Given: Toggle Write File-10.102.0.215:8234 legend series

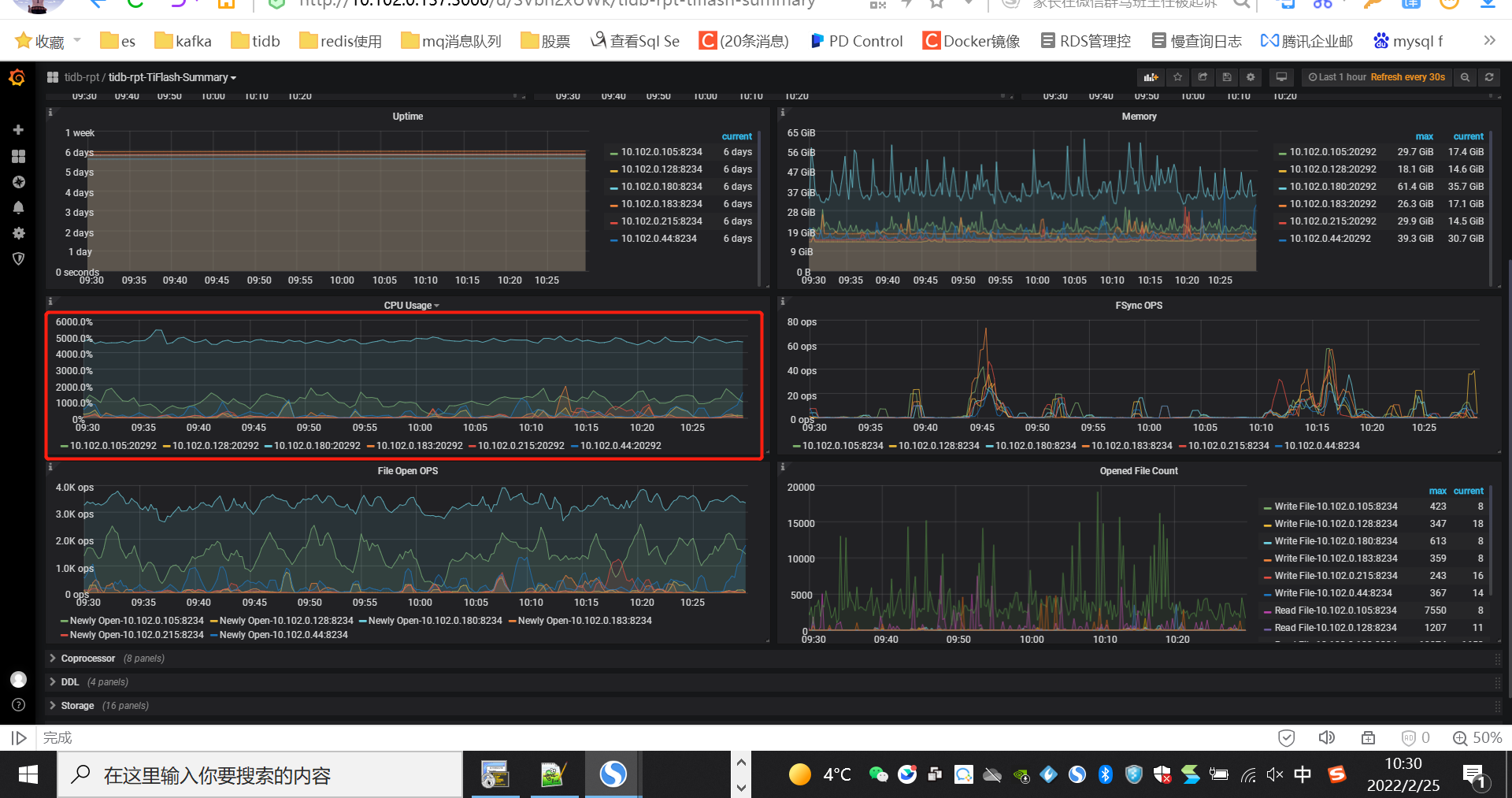Looking at the screenshot, I should pos(1336,576).
